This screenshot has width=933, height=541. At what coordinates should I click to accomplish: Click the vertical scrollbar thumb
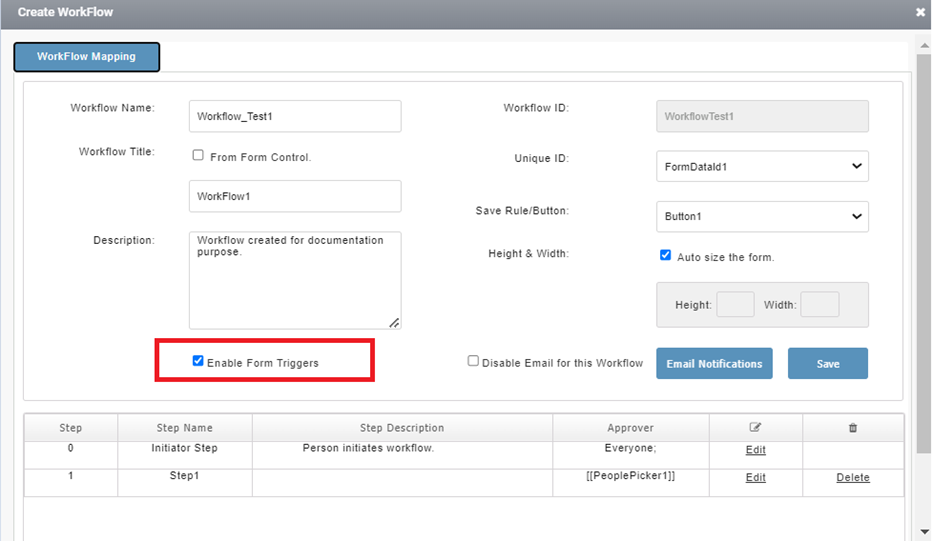(x=924, y=254)
